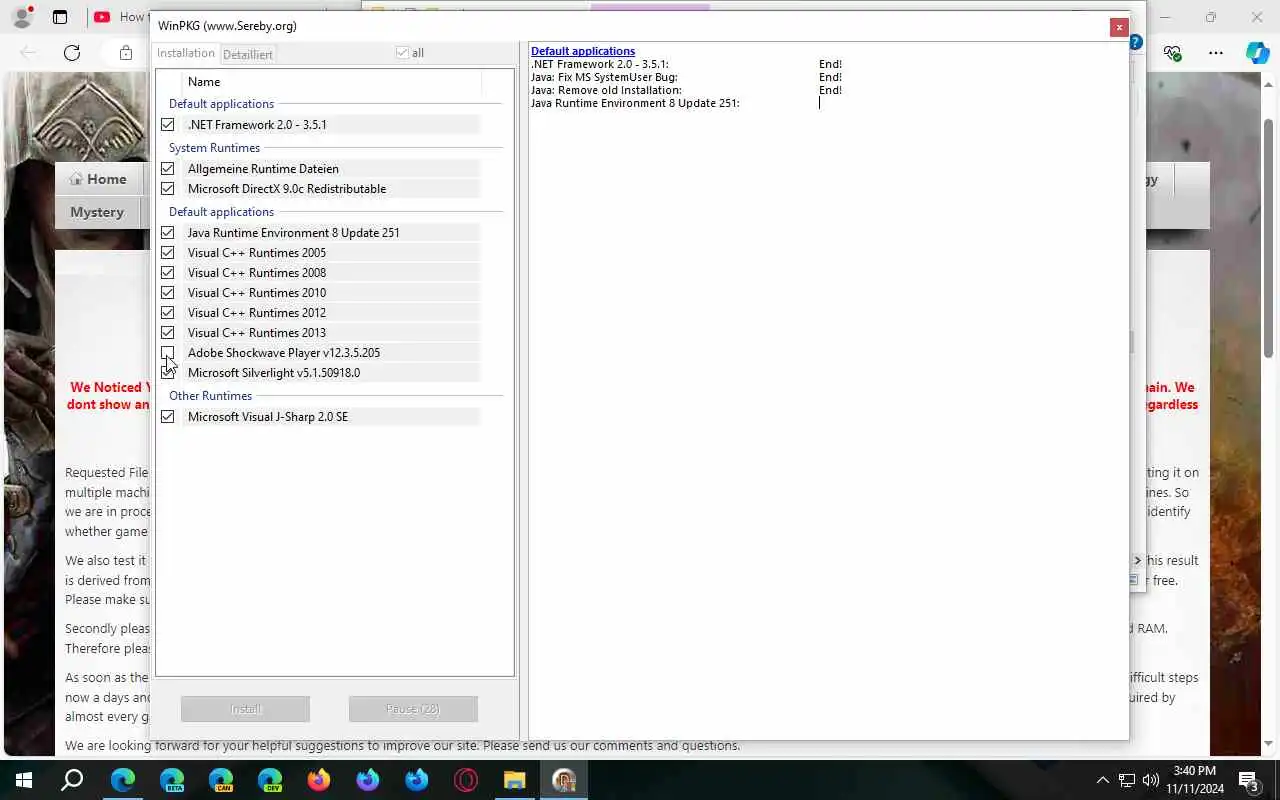
Task: Open taskbar clock showing 3:40 PM
Action: [1194, 780]
